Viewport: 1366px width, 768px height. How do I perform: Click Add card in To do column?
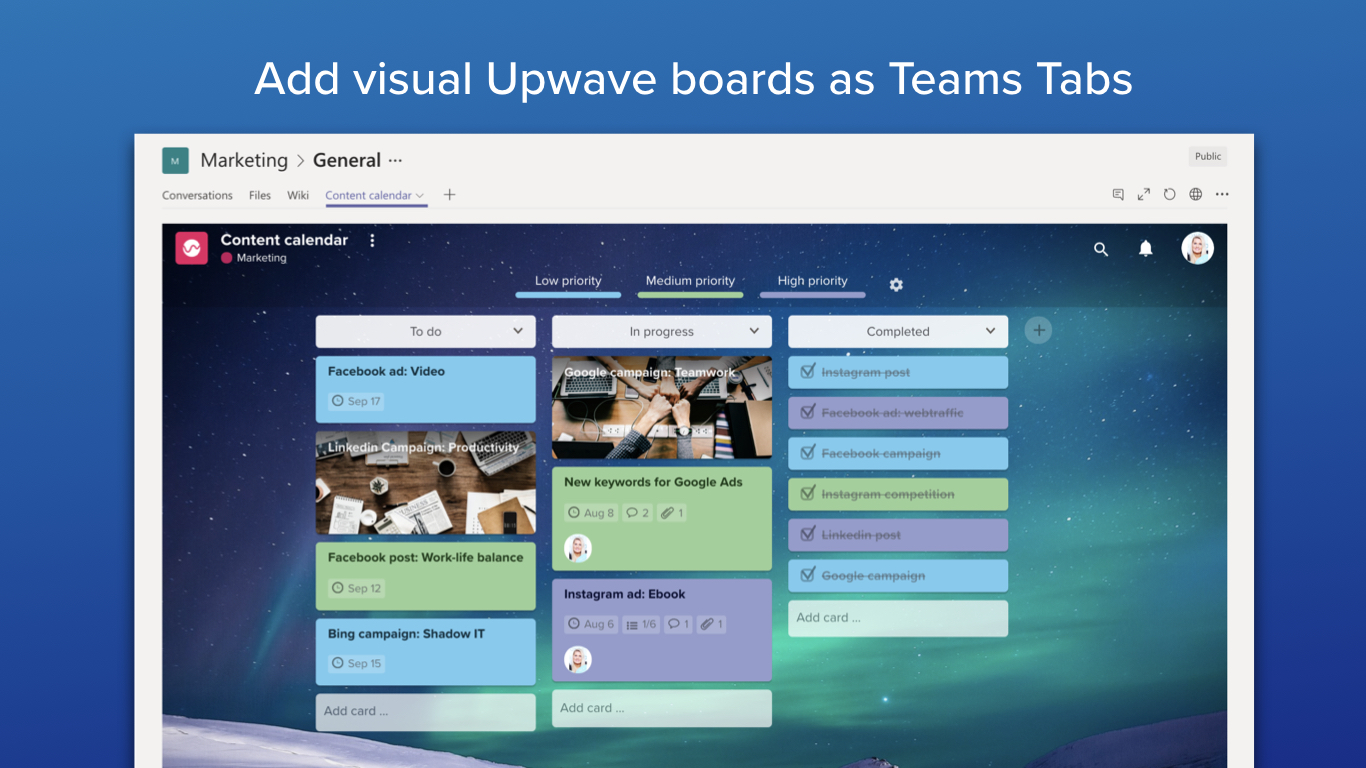coord(426,711)
